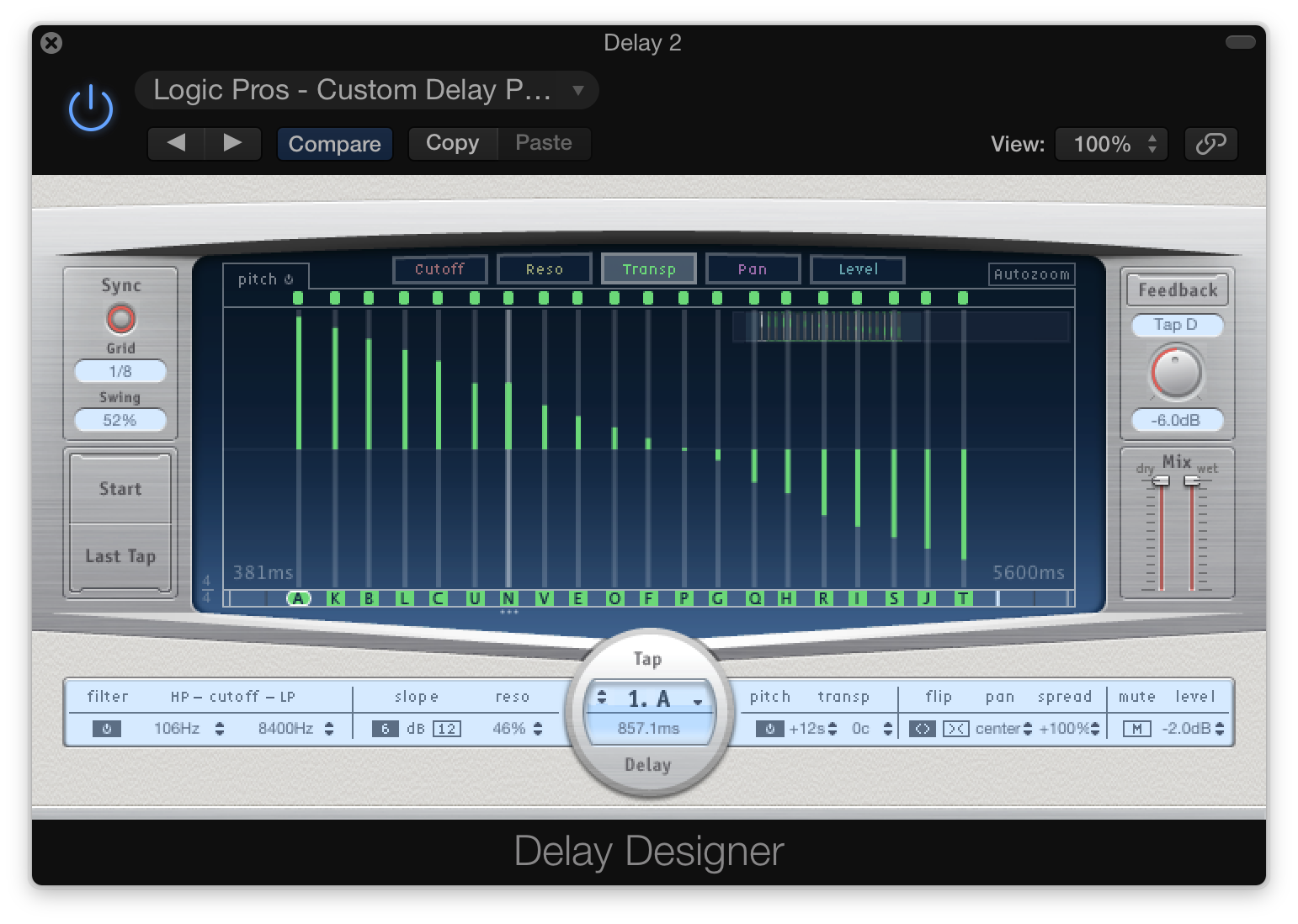Toggle the Sync LED button
The height and width of the screenshot is (924, 1298).
point(120,318)
